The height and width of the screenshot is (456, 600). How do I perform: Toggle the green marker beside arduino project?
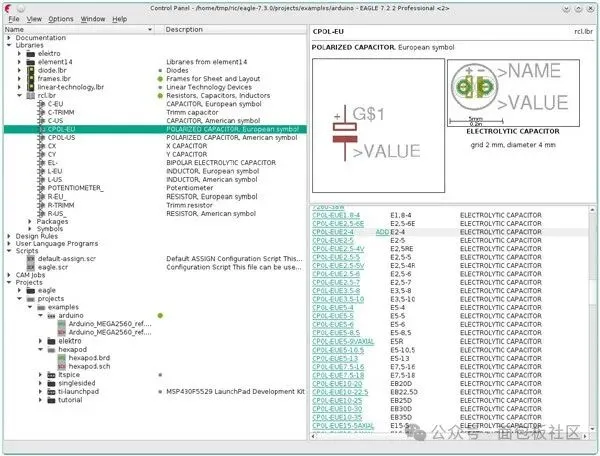pos(160,316)
